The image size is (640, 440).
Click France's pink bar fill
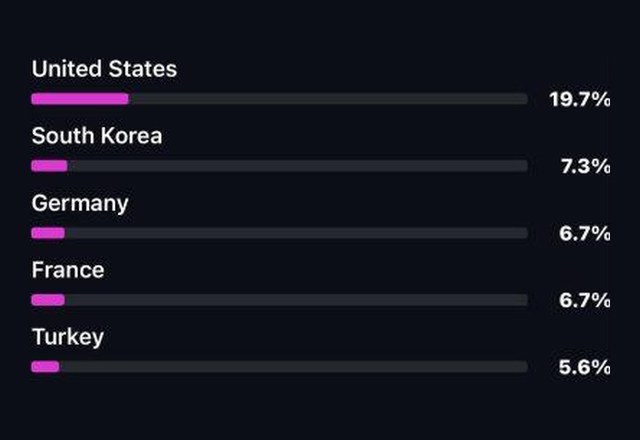pyautogui.click(x=48, y=300)
